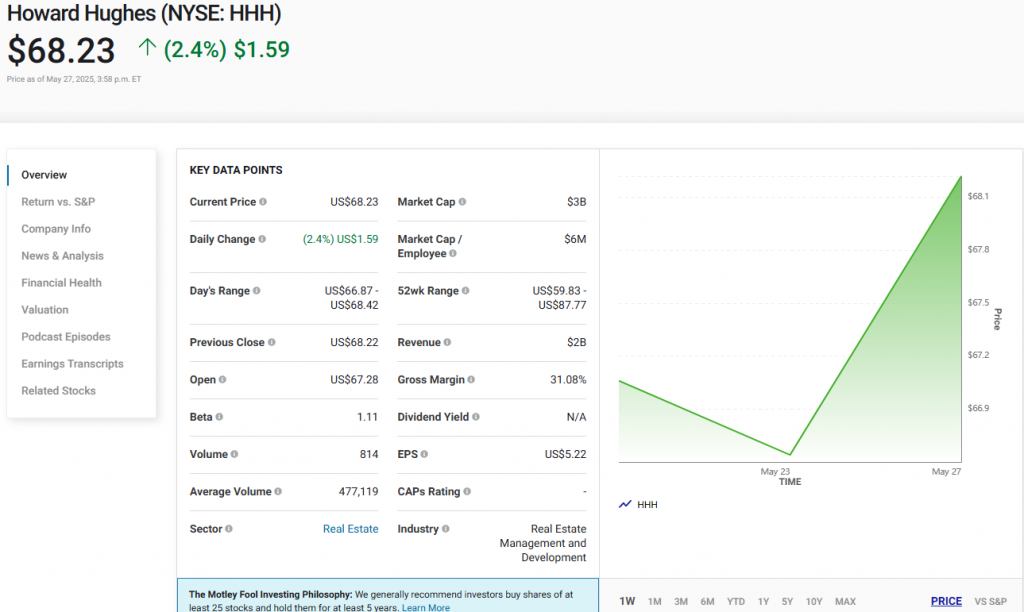Go to Related Stocks section

[58, 391]
